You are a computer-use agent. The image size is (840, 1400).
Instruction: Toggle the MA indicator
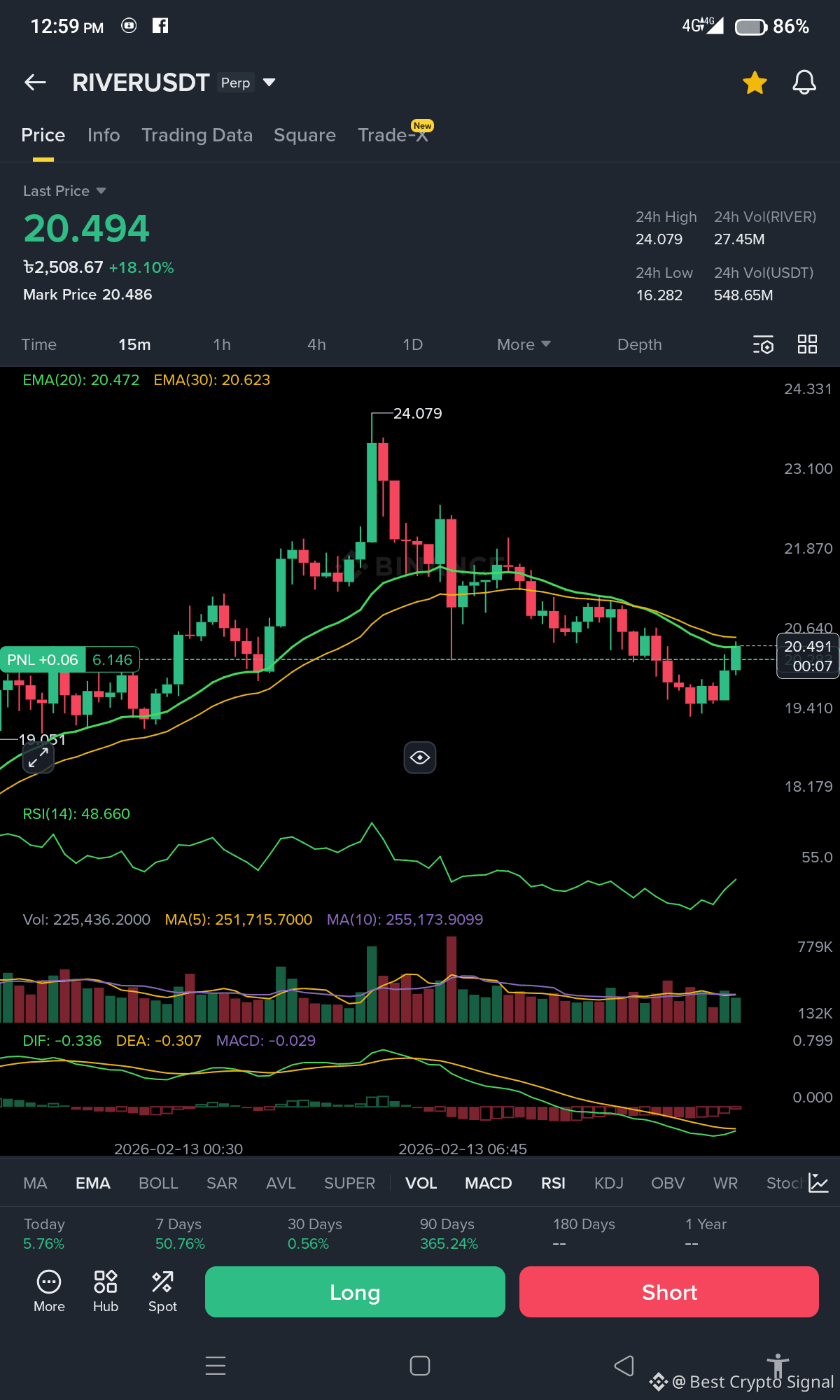click(x=35, y=1183)
